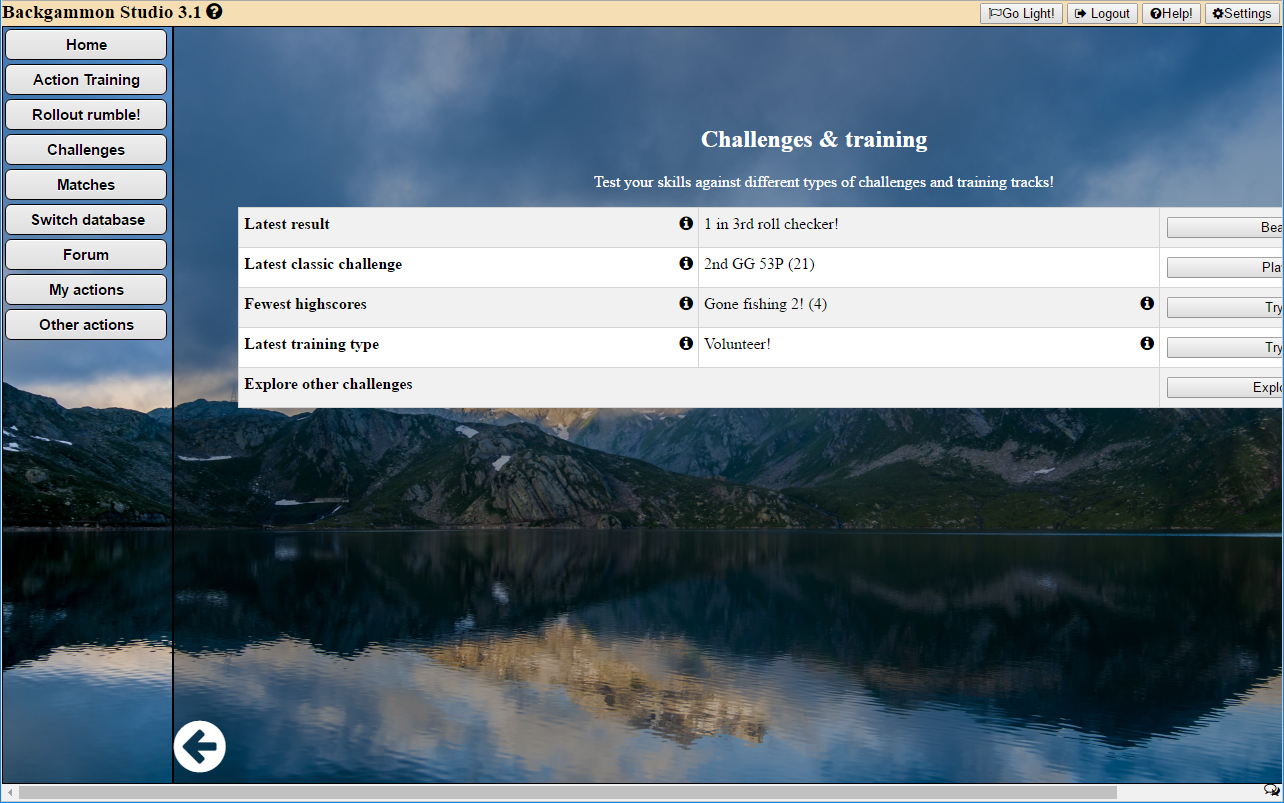Viewport: 1284px width, 803px height.
Task: Open info icon for Latest classic challenge
Action: pyautogui.click(x=686, y=264)
